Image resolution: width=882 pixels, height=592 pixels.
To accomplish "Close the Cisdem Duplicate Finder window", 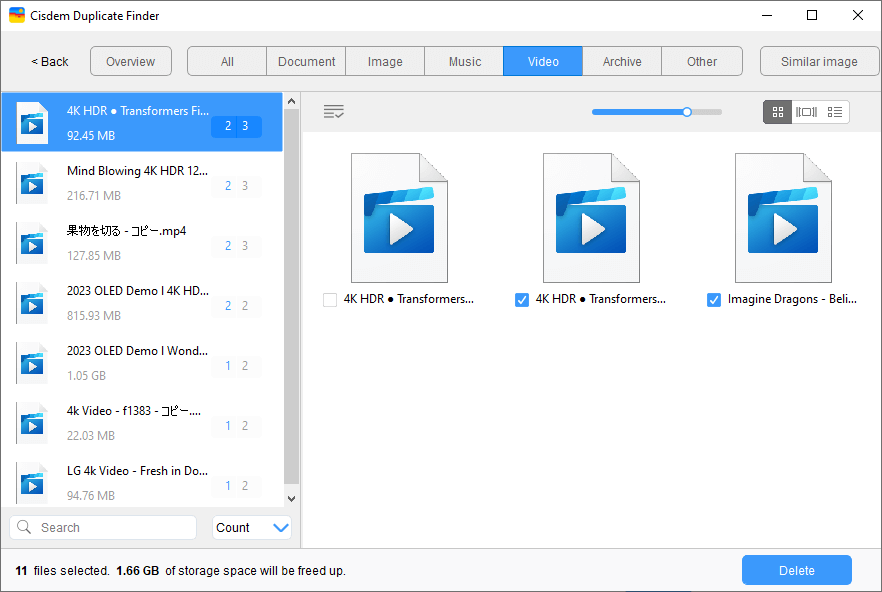I will click(857, 15).
